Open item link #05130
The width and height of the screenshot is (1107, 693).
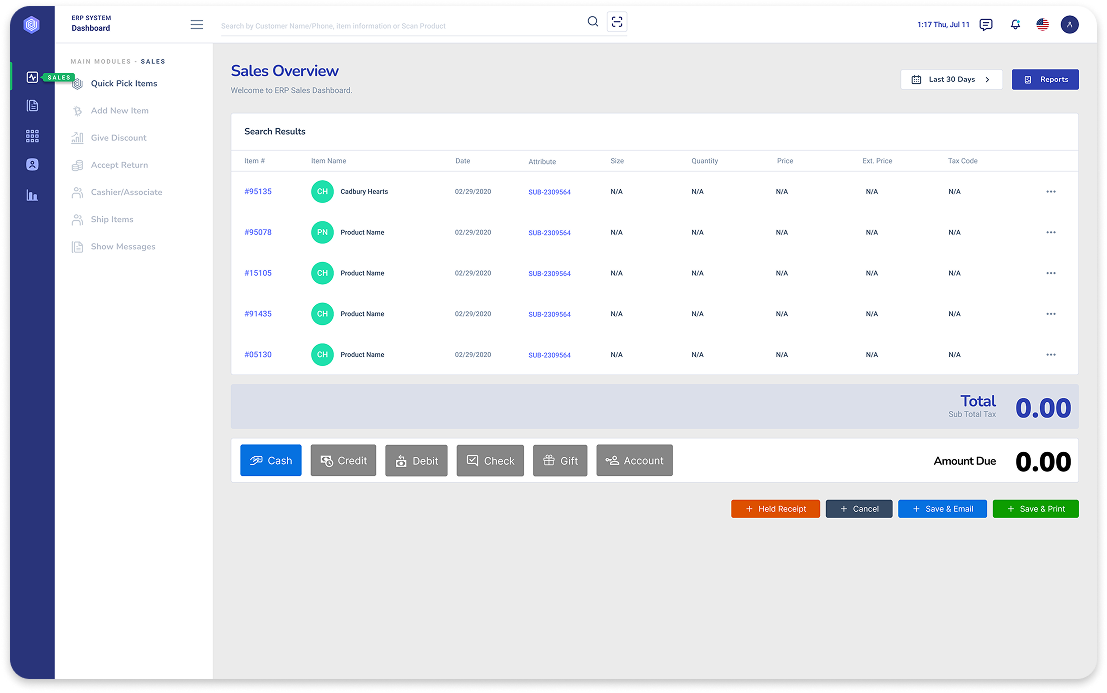coord(258,355)
